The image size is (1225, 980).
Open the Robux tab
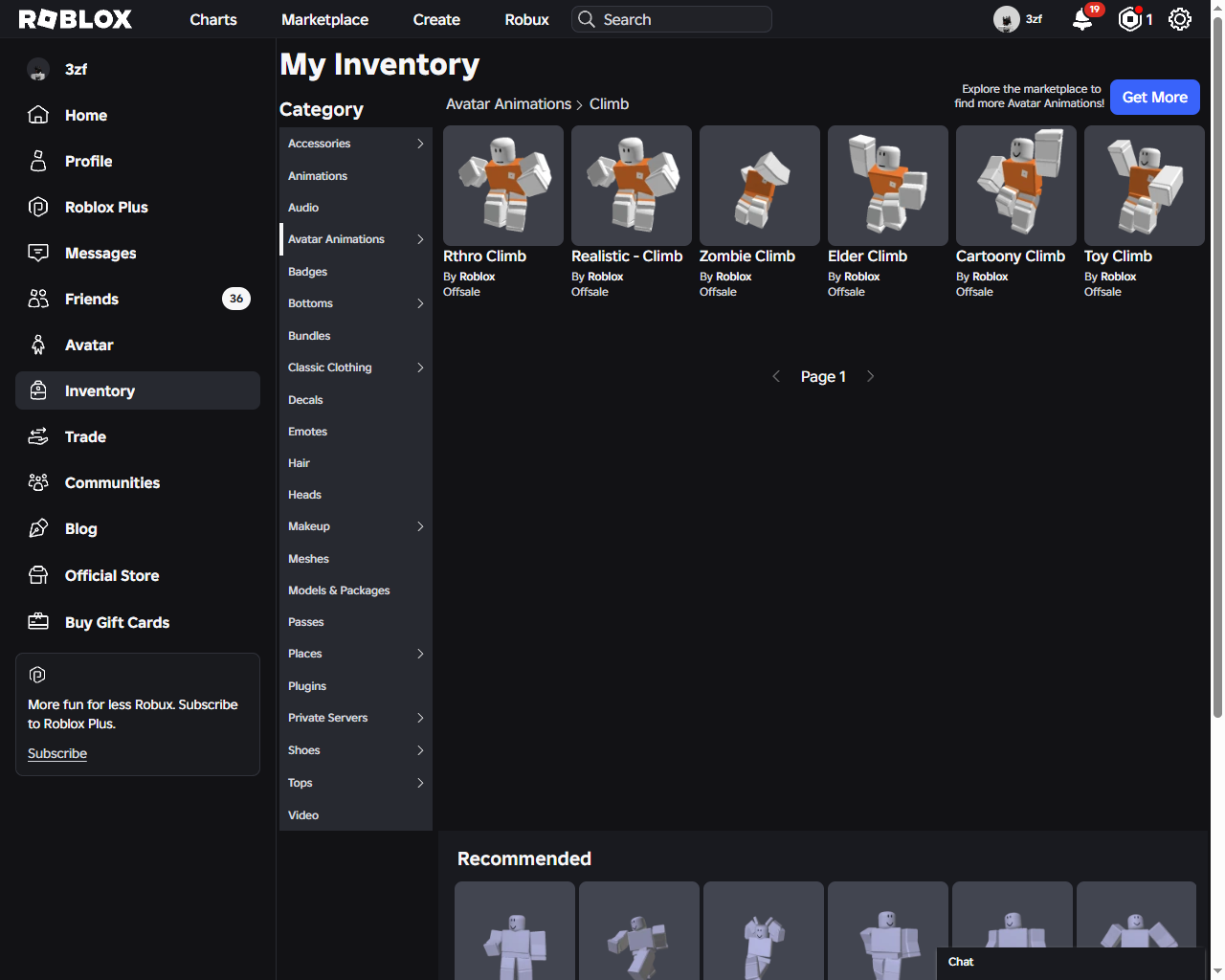526,19
